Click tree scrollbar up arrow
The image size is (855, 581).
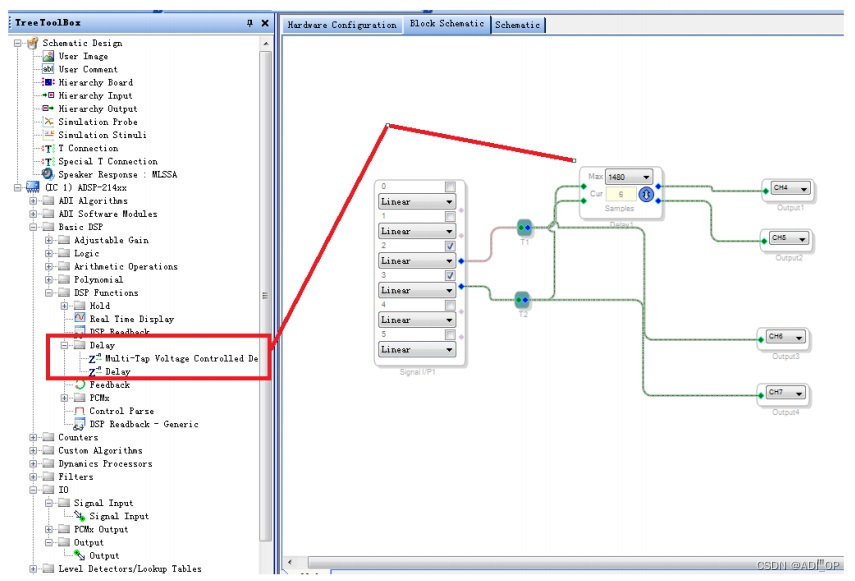tap(266, 43)
